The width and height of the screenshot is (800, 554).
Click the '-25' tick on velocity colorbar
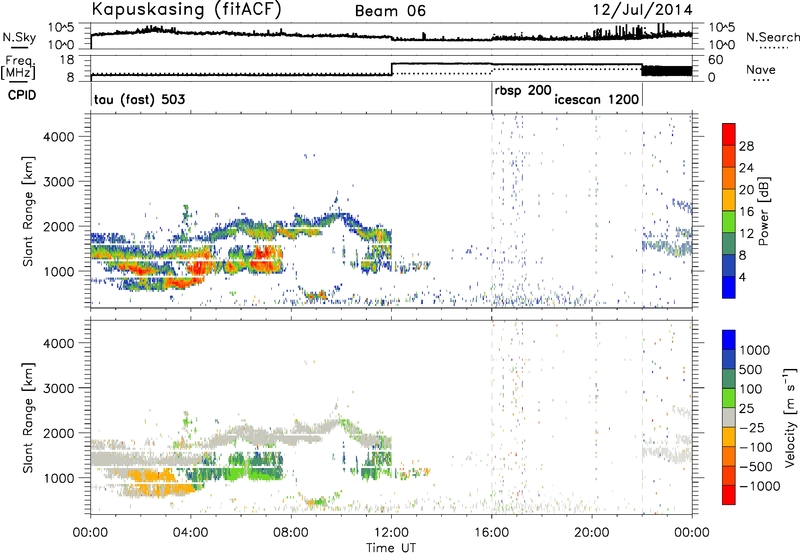[x=752, y=427]
